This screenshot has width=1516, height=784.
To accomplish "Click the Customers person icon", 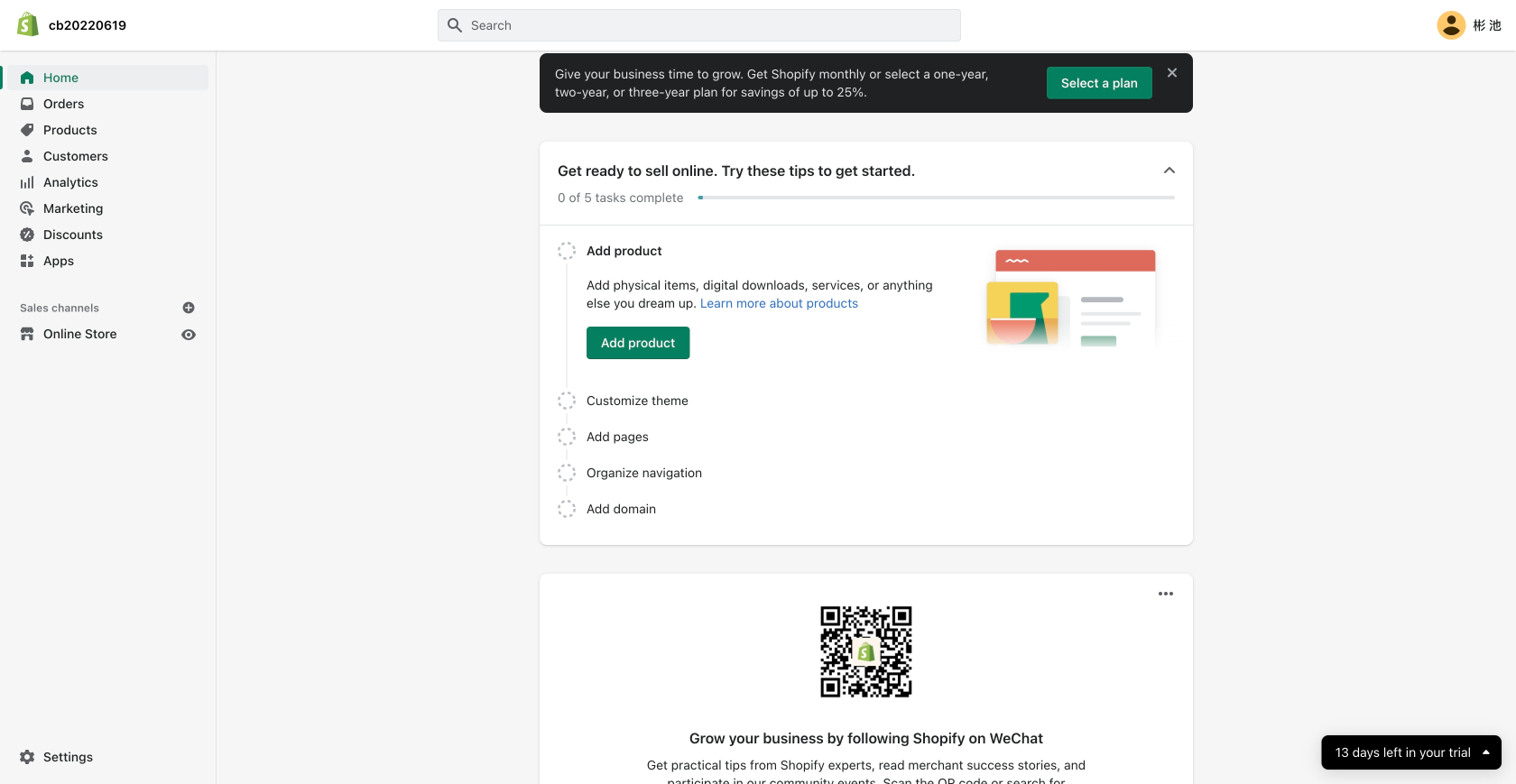I will (x=27, y=156).
